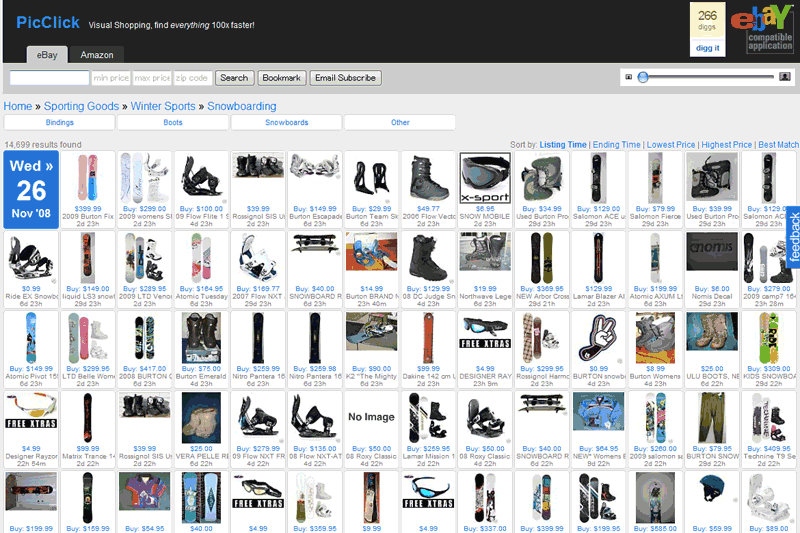Filter by the Bindings category
800x533 pixels.
click(59, 122)
